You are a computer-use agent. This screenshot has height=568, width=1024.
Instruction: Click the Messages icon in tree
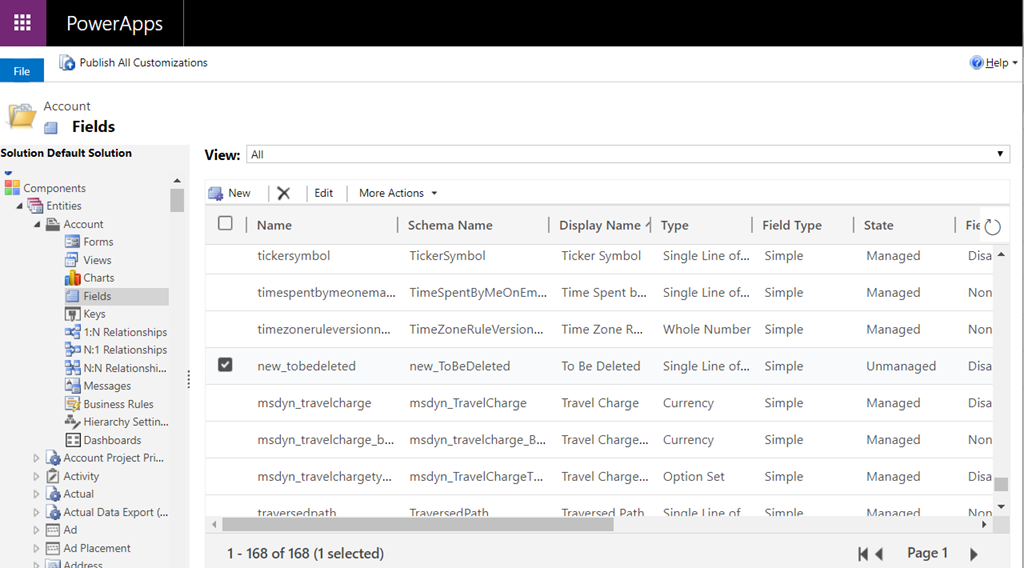coord(72,386)
